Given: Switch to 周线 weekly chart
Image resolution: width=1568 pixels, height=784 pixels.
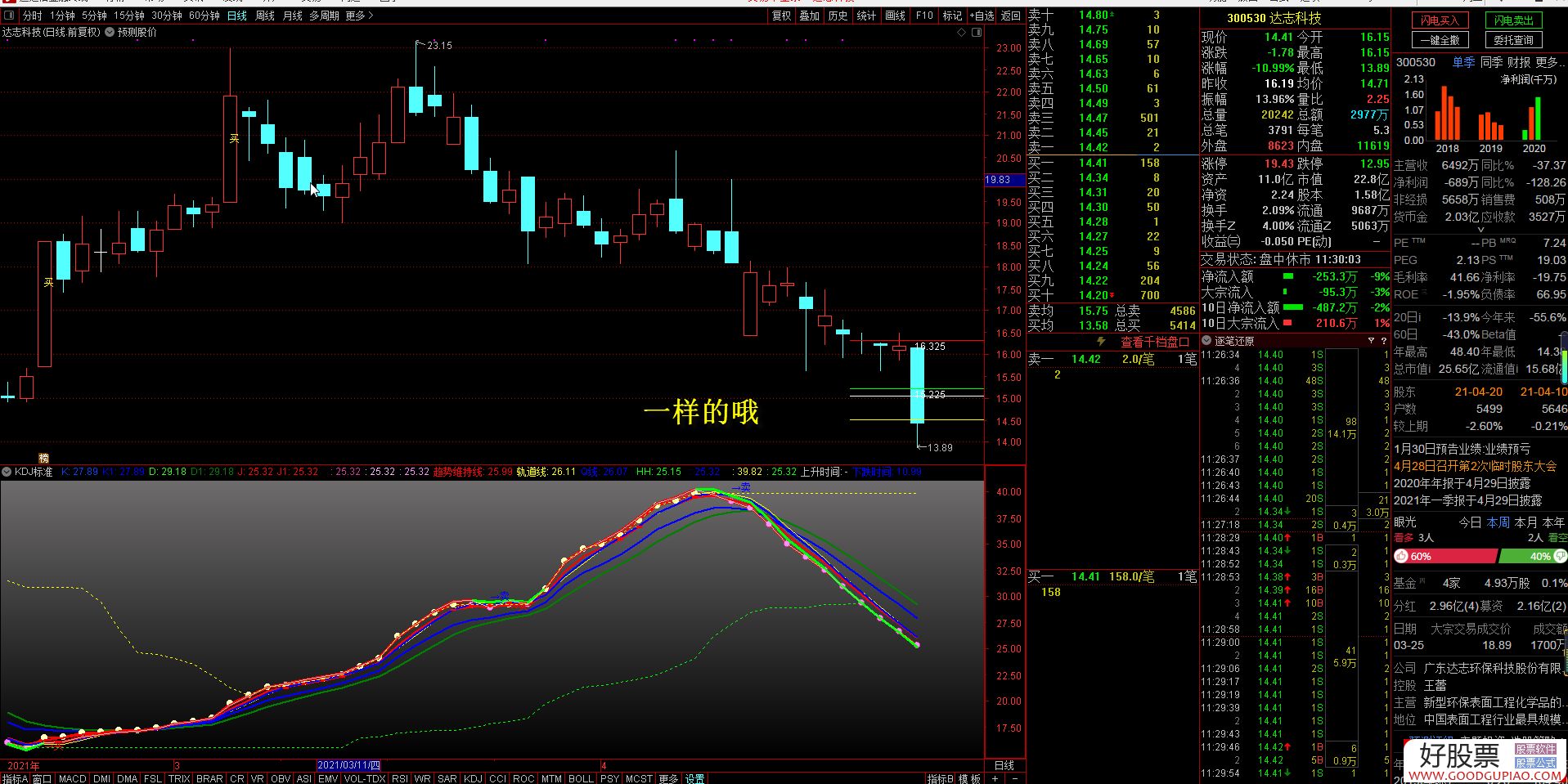Looking at the screenshot, I should (x=265, y=16).
